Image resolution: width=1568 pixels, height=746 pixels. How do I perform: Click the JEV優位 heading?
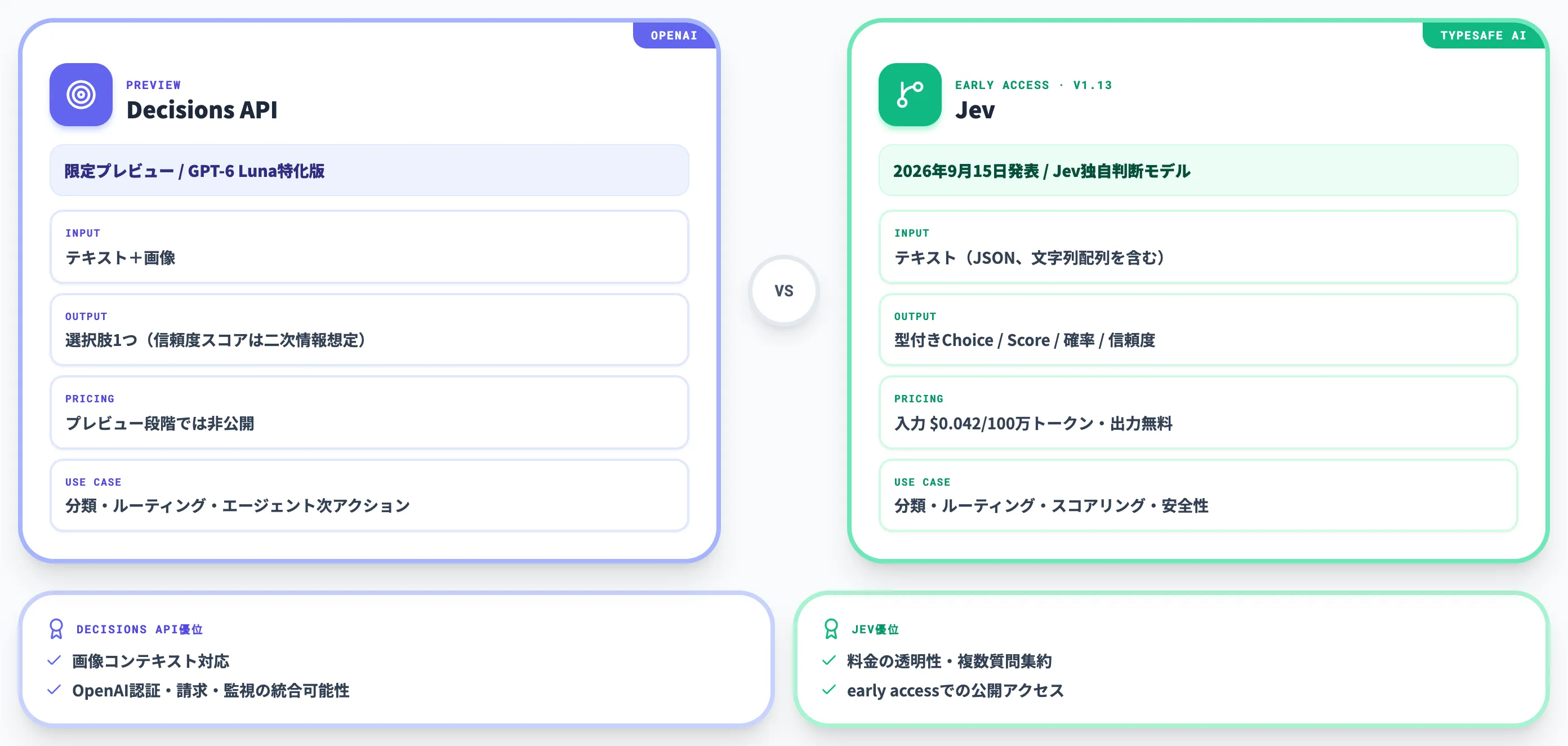coord(875,629)
